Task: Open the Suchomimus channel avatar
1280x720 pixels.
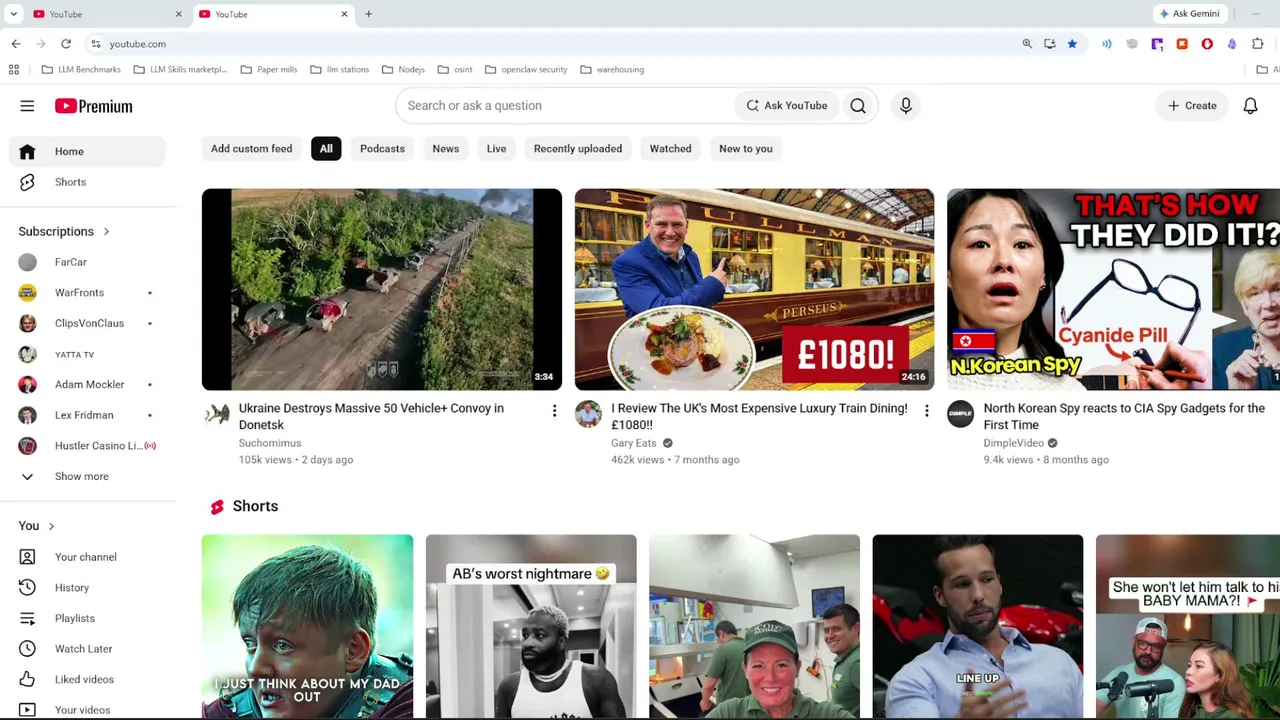Action: pos(216,414)
